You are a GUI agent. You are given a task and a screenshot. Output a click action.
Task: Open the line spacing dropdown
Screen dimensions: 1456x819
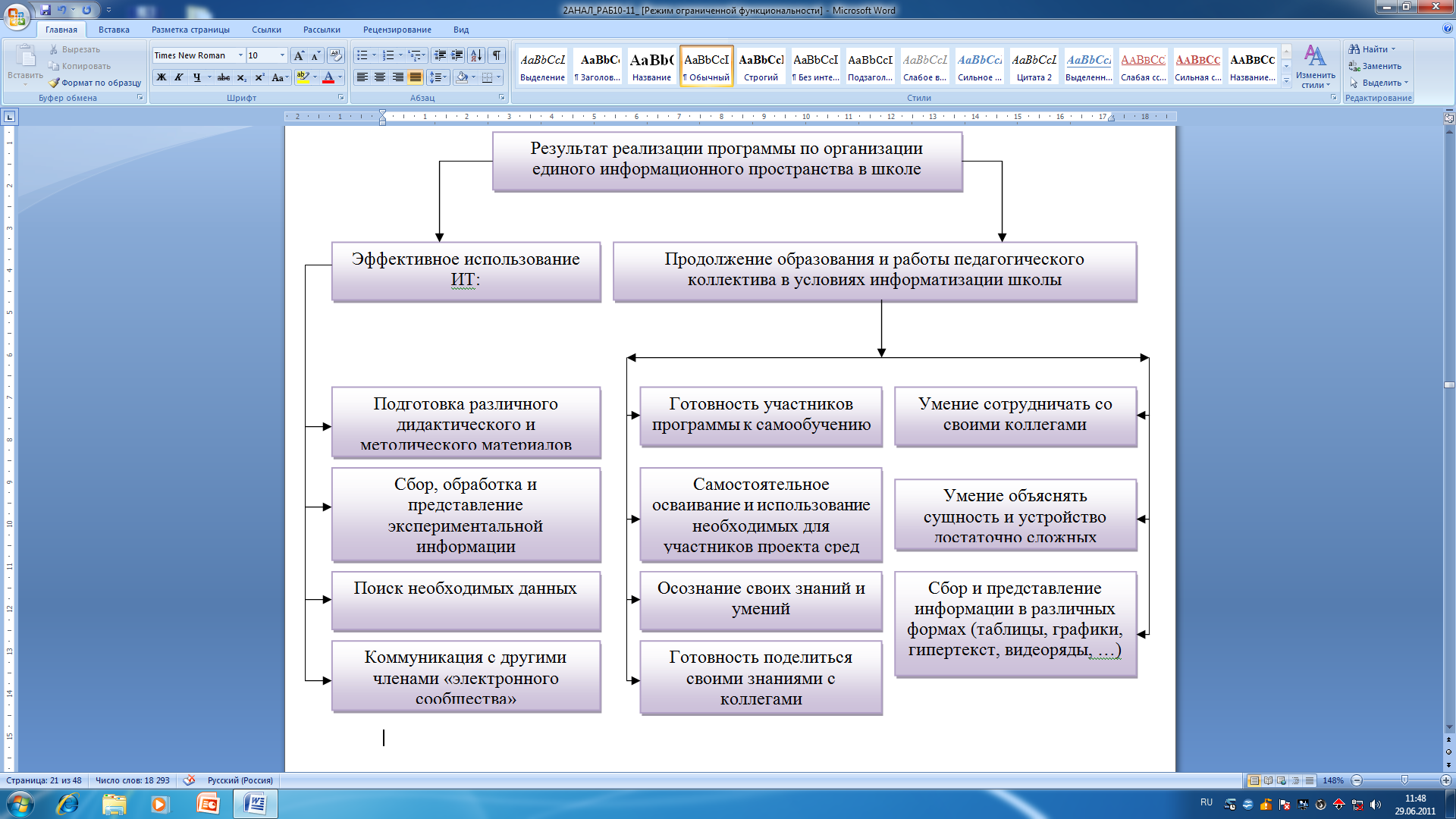pyautogui.click(x=438, y=77)
